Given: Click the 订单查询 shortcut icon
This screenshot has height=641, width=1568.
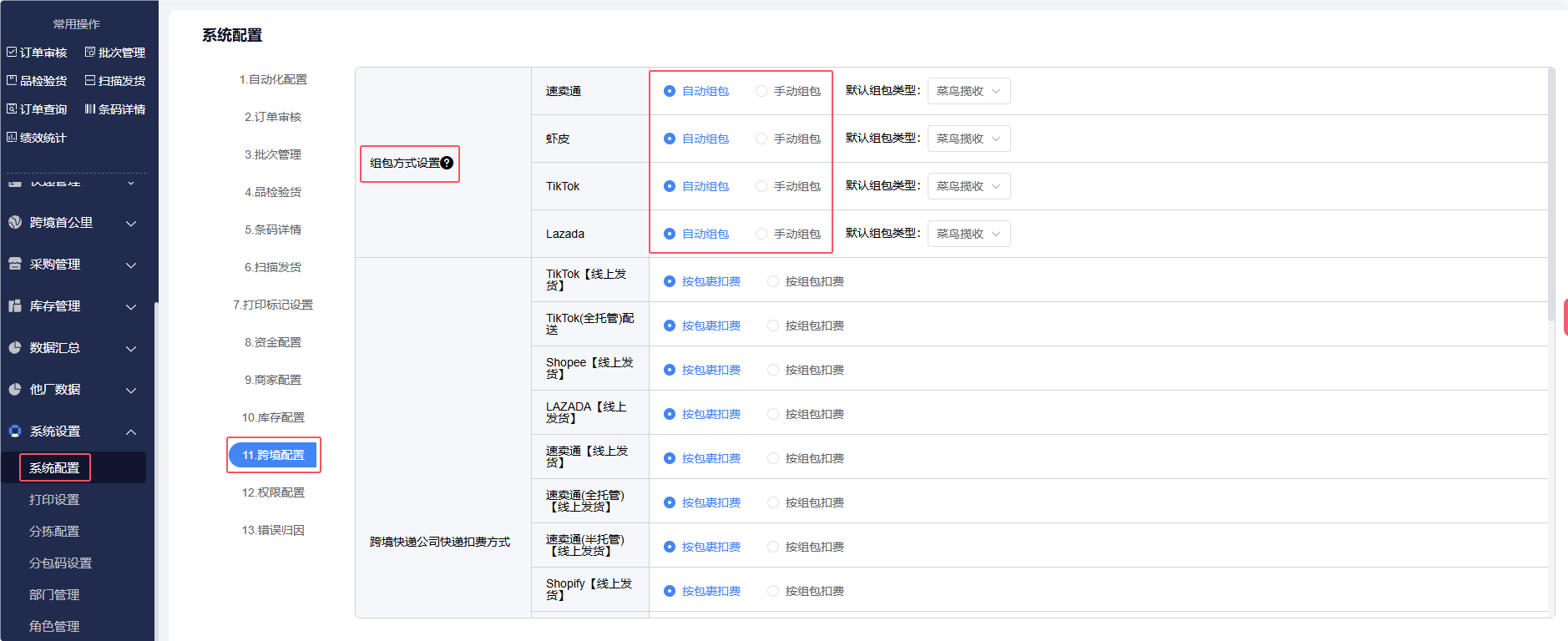Looking at the screenshot, I should pos(12,109).
